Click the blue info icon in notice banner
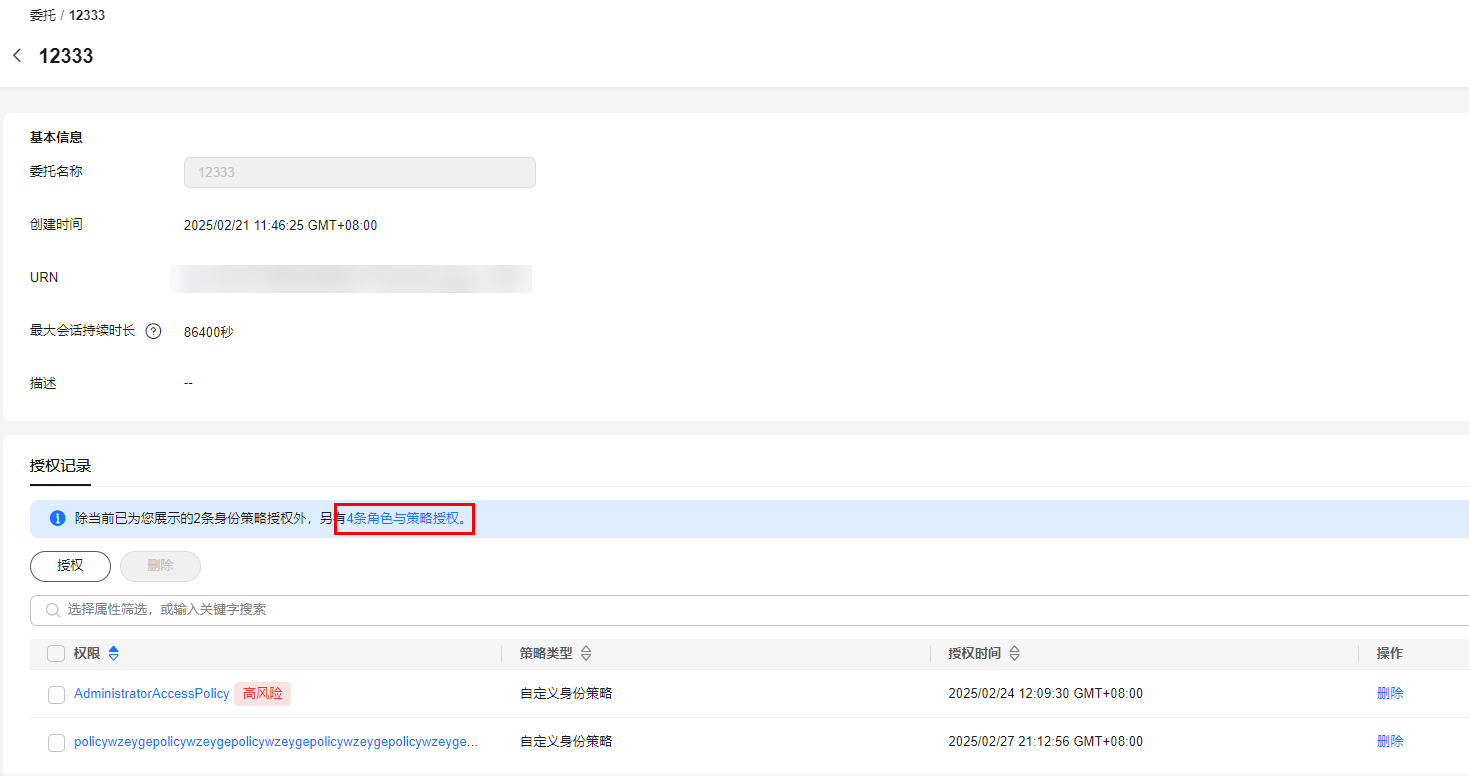The image size is (1469, 781). [x=57, y=519]
